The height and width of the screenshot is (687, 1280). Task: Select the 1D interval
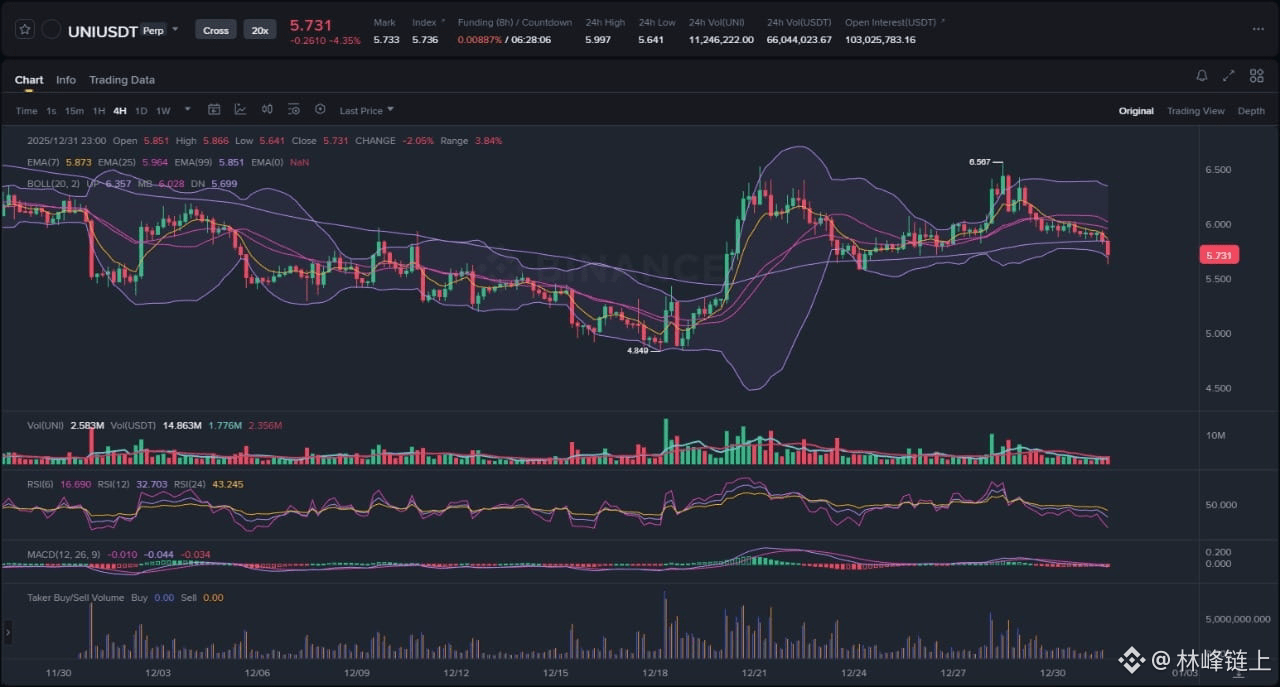141,111
